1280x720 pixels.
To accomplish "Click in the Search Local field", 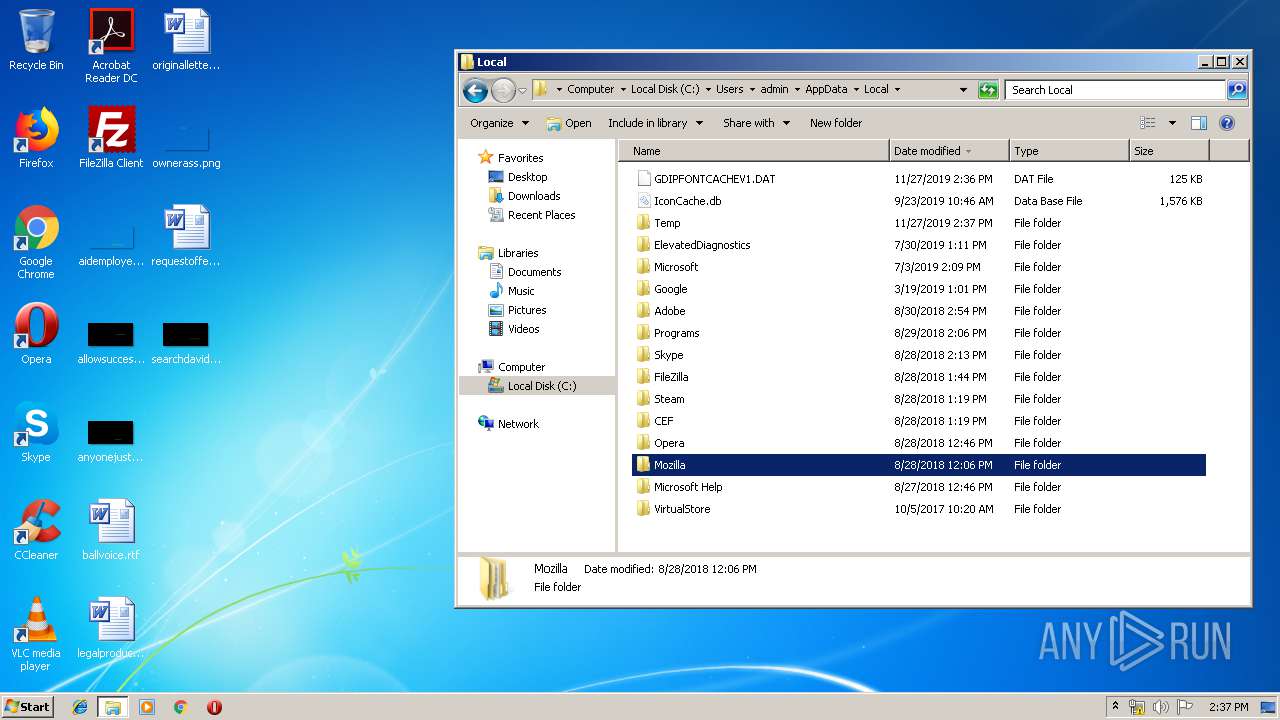I will (1115, 90).
